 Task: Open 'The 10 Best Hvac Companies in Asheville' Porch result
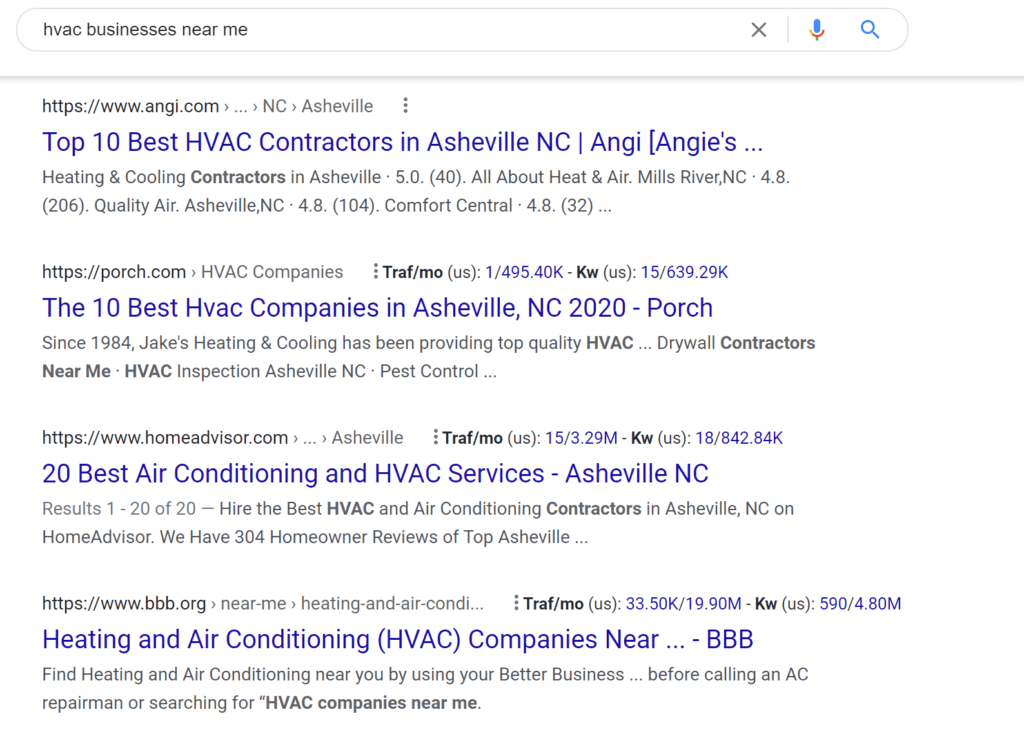click(x=377, y=308)
